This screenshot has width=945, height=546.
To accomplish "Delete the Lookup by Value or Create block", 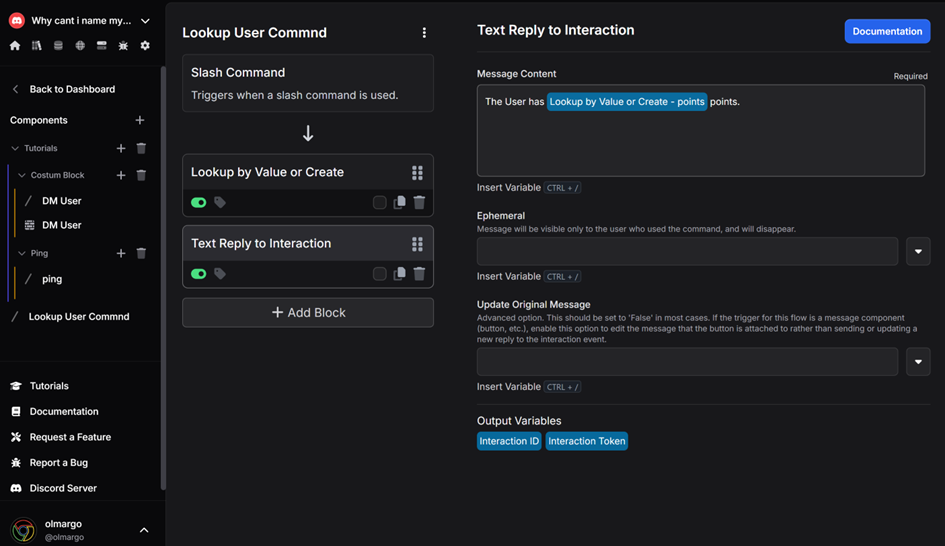I will coord(419,202).
